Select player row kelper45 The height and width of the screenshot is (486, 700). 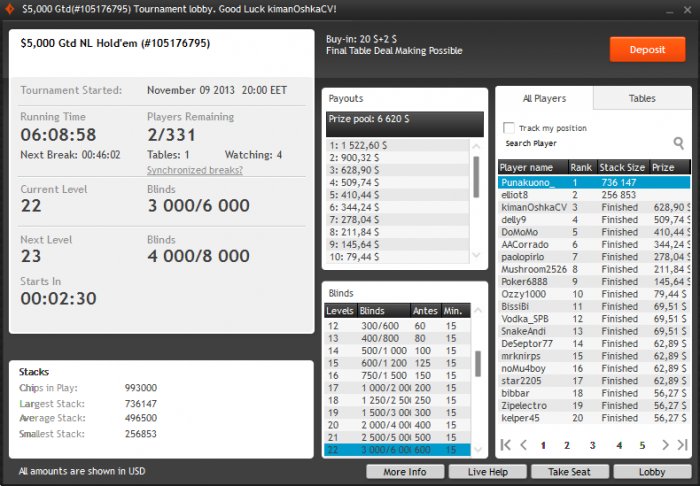[x=594, y=418]
